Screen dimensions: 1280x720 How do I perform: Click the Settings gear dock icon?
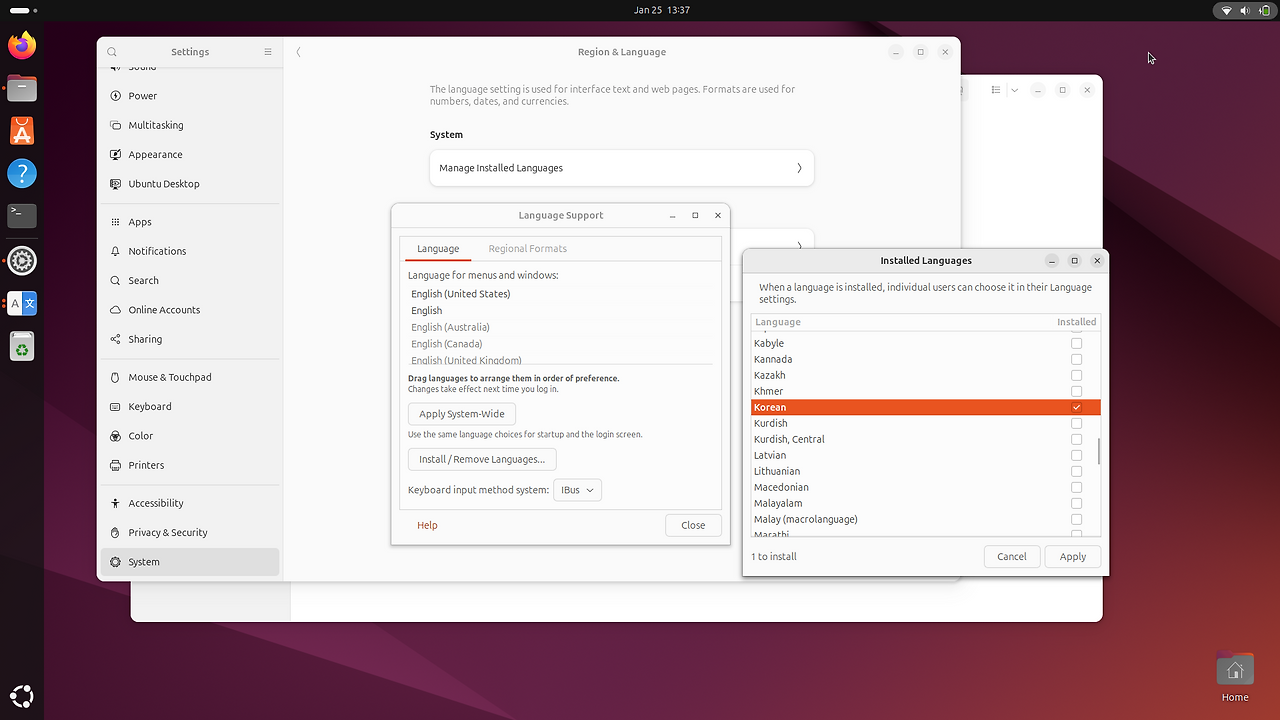22,261
